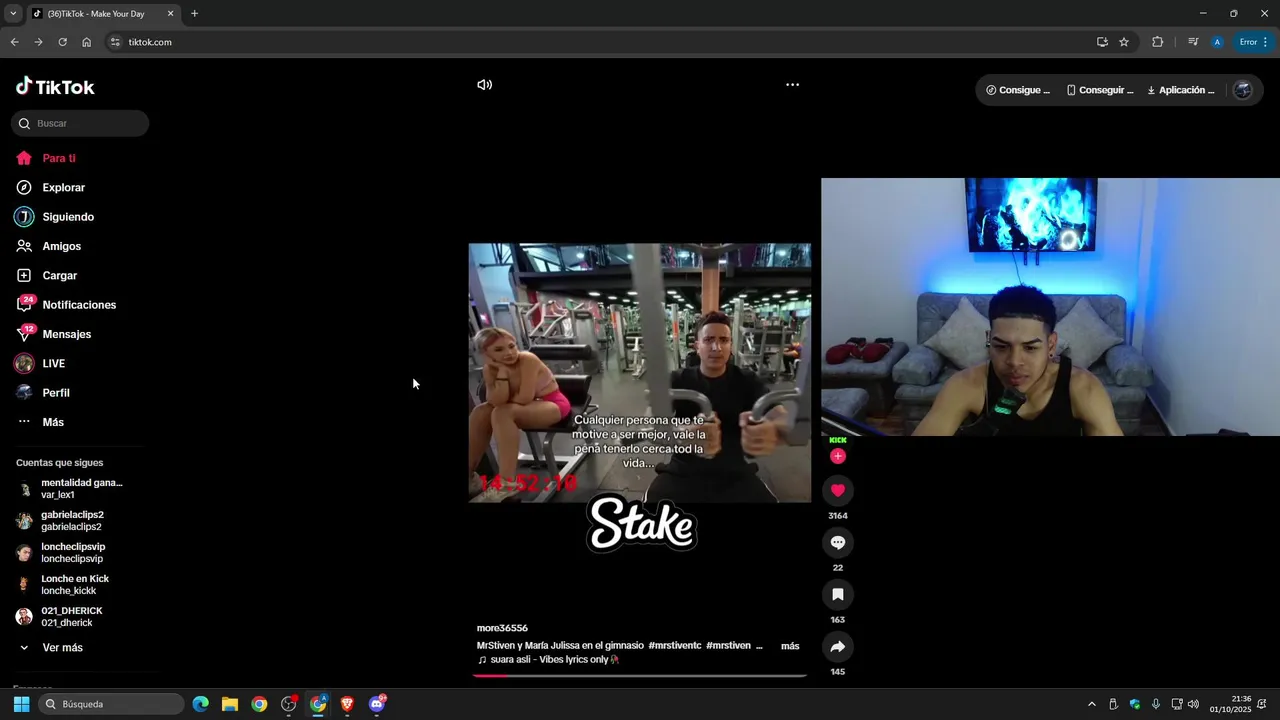
Task: Open File Explorer from the taskbar
Action: [230, 704]
